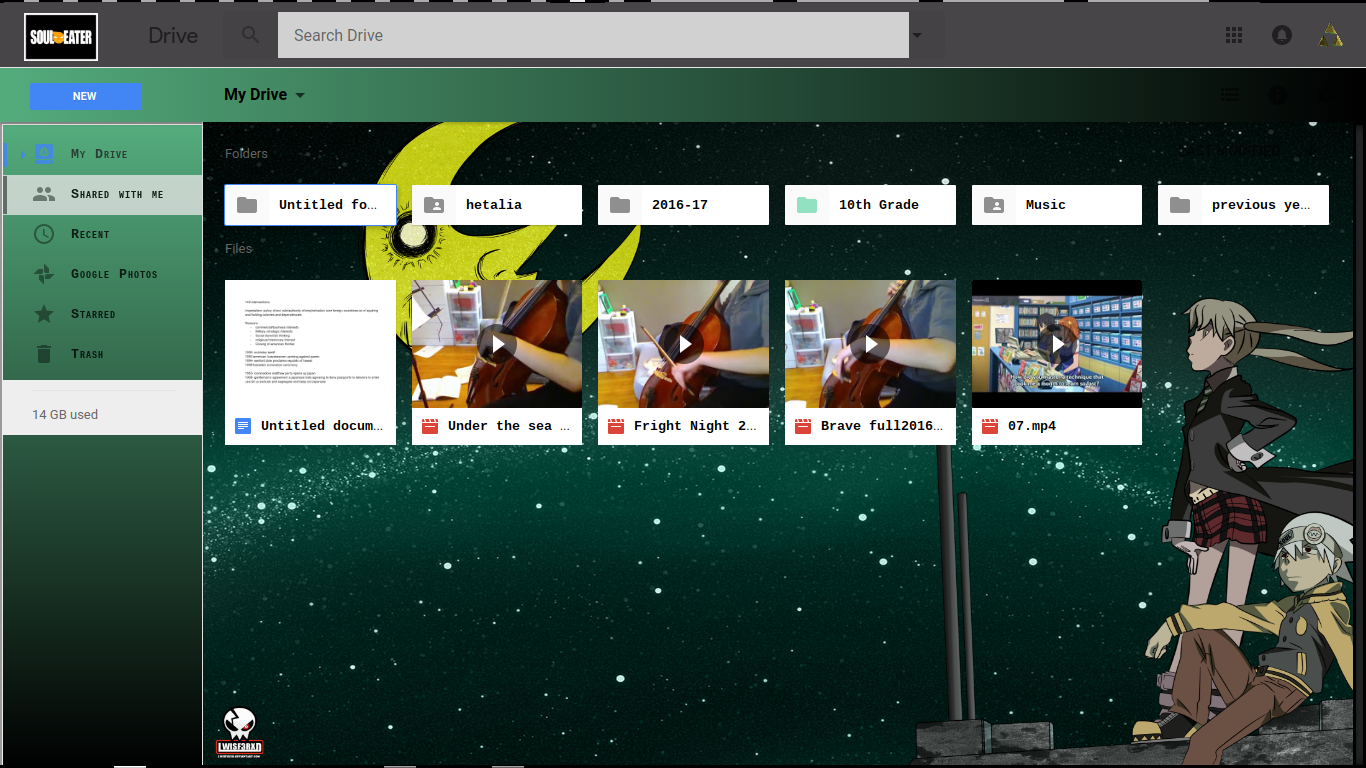This screenshot has width=1366, height=768.
Task: Select the teal 10th Grade folder icon
Action: tap(807, 205)
